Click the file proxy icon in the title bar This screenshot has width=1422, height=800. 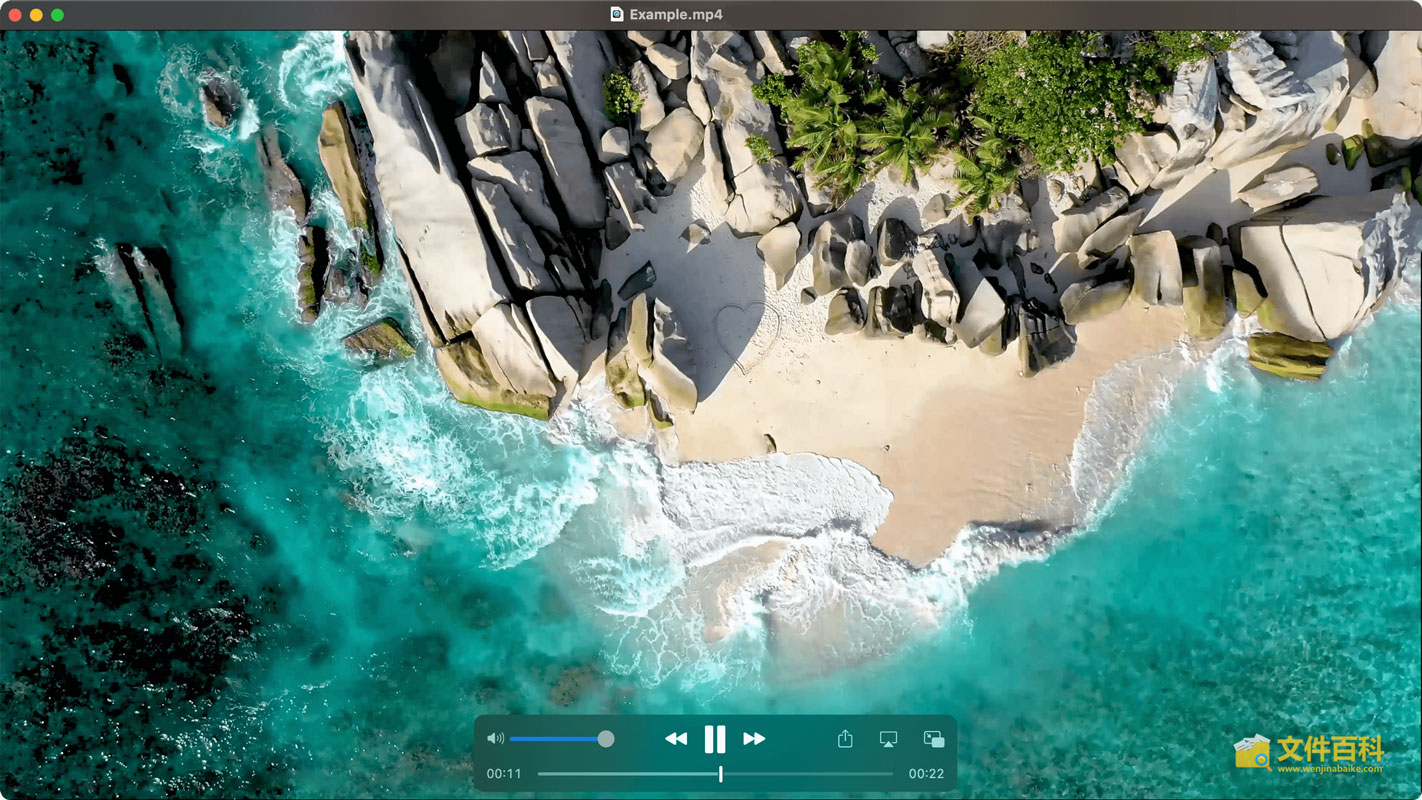[x=617, y=14]
